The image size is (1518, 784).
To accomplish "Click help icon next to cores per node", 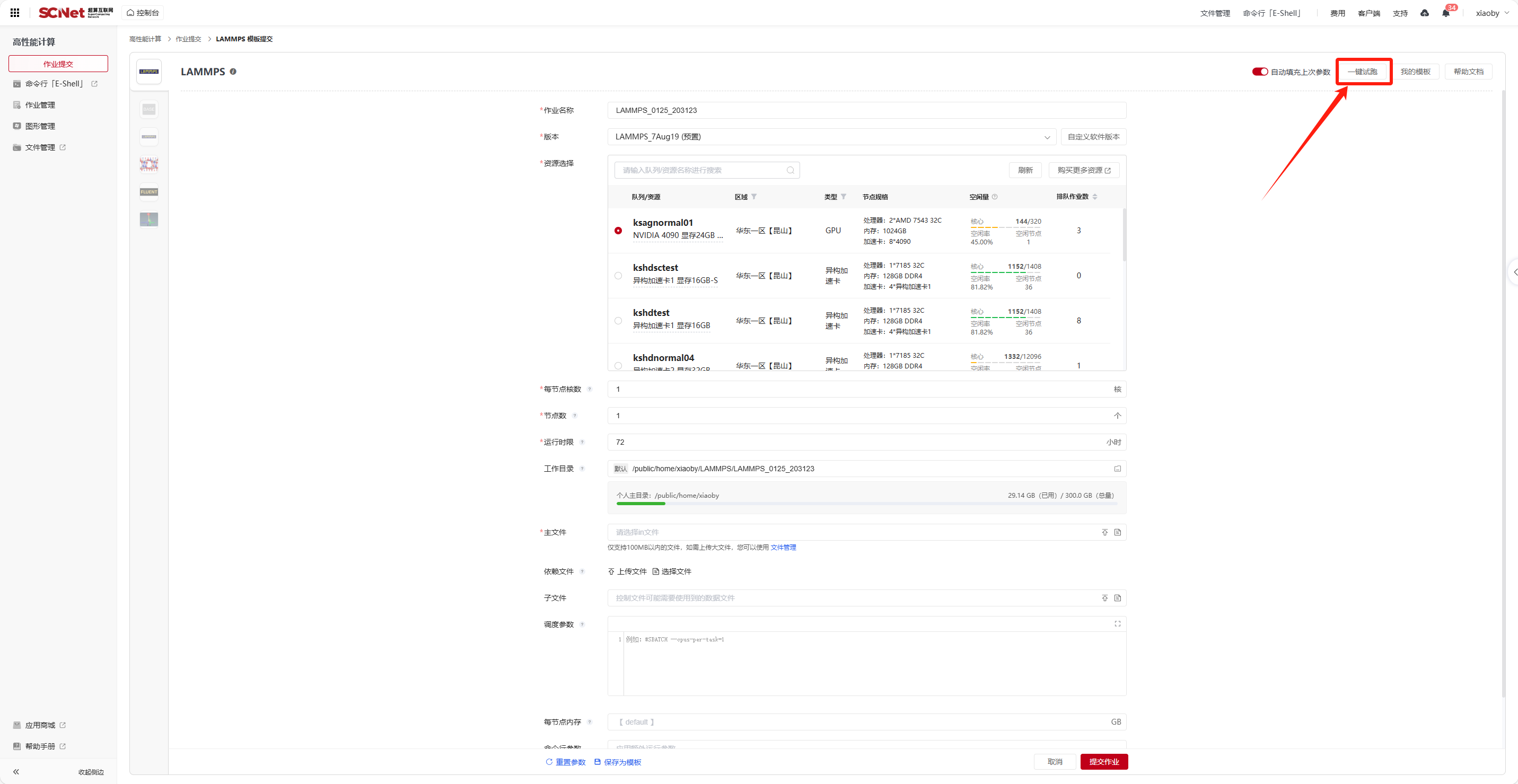I will 589,389.
